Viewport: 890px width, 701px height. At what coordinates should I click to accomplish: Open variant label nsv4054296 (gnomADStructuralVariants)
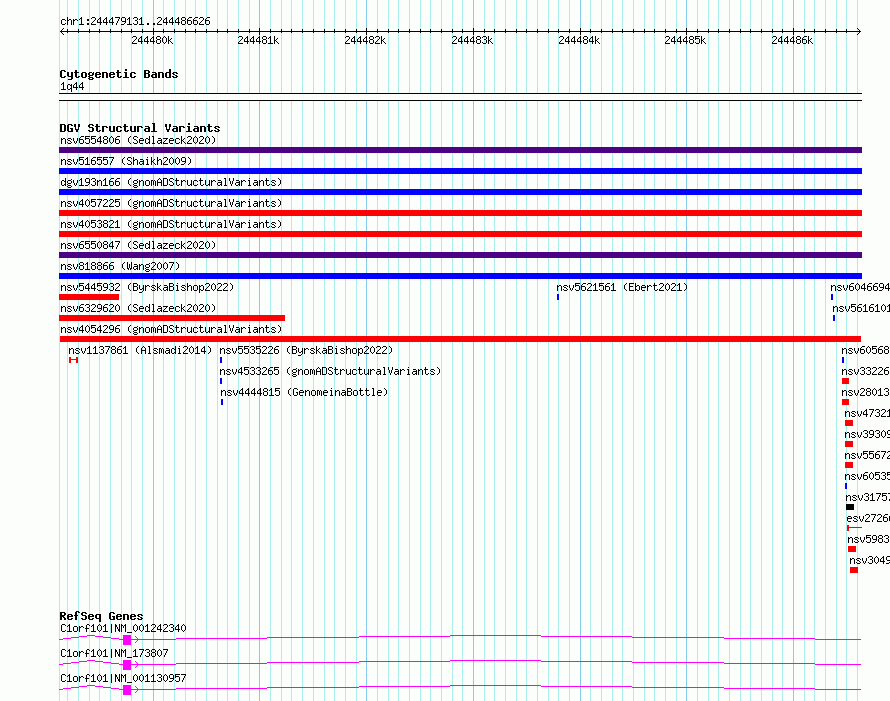(171, 329)
